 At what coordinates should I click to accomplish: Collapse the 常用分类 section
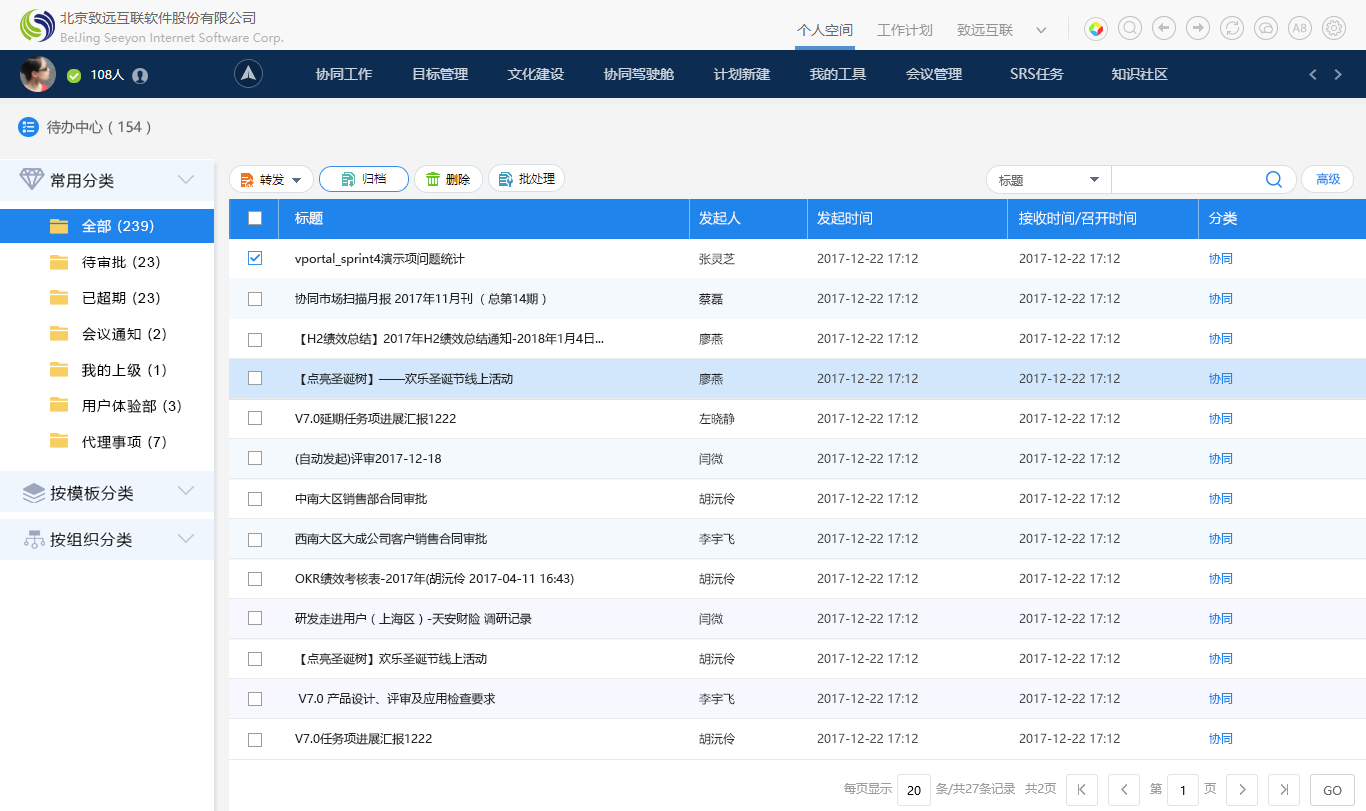[x=186, y=179]
